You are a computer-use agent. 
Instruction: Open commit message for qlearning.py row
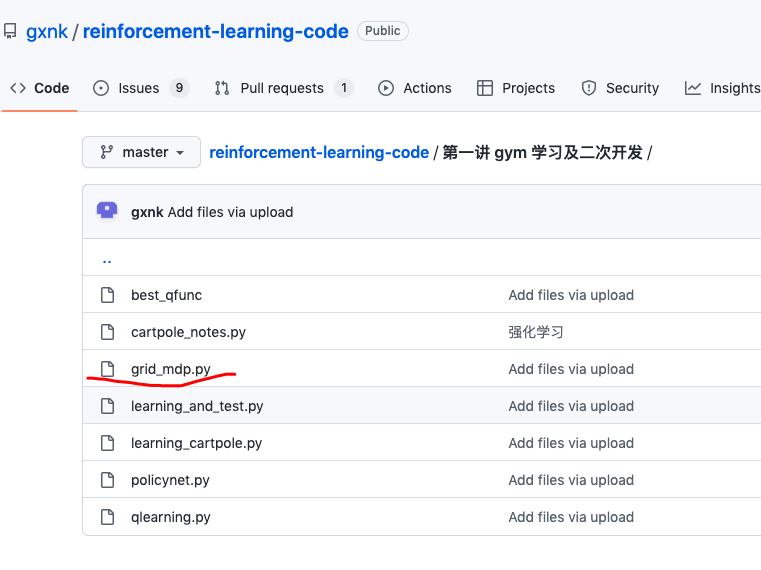[571, 517]
